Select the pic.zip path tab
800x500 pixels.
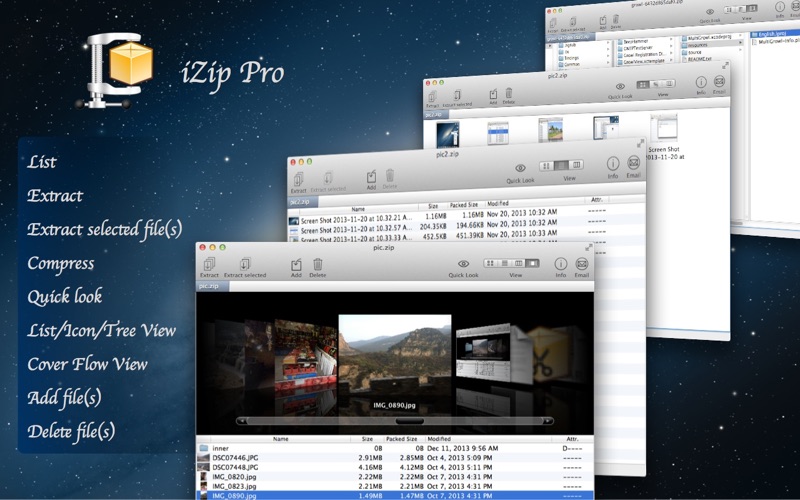pos(212,286)
